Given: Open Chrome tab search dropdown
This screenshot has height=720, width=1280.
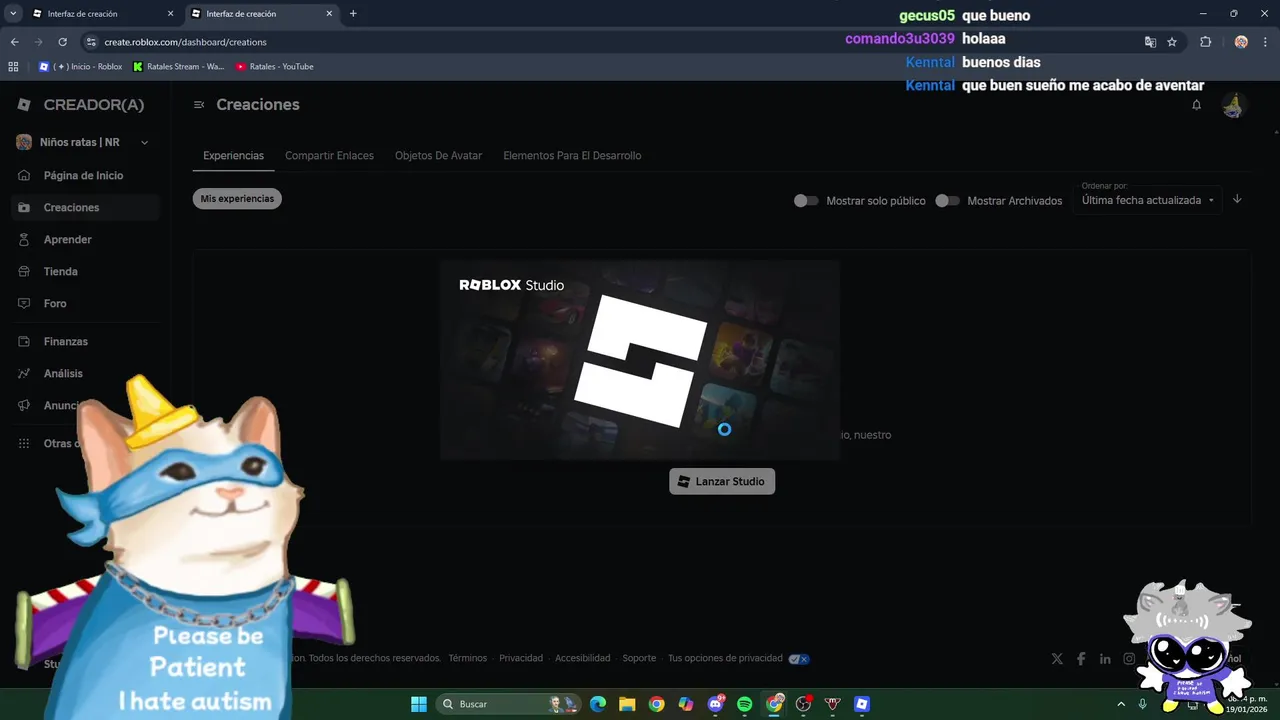Looking at the screenshot, I should pos(13,14).
